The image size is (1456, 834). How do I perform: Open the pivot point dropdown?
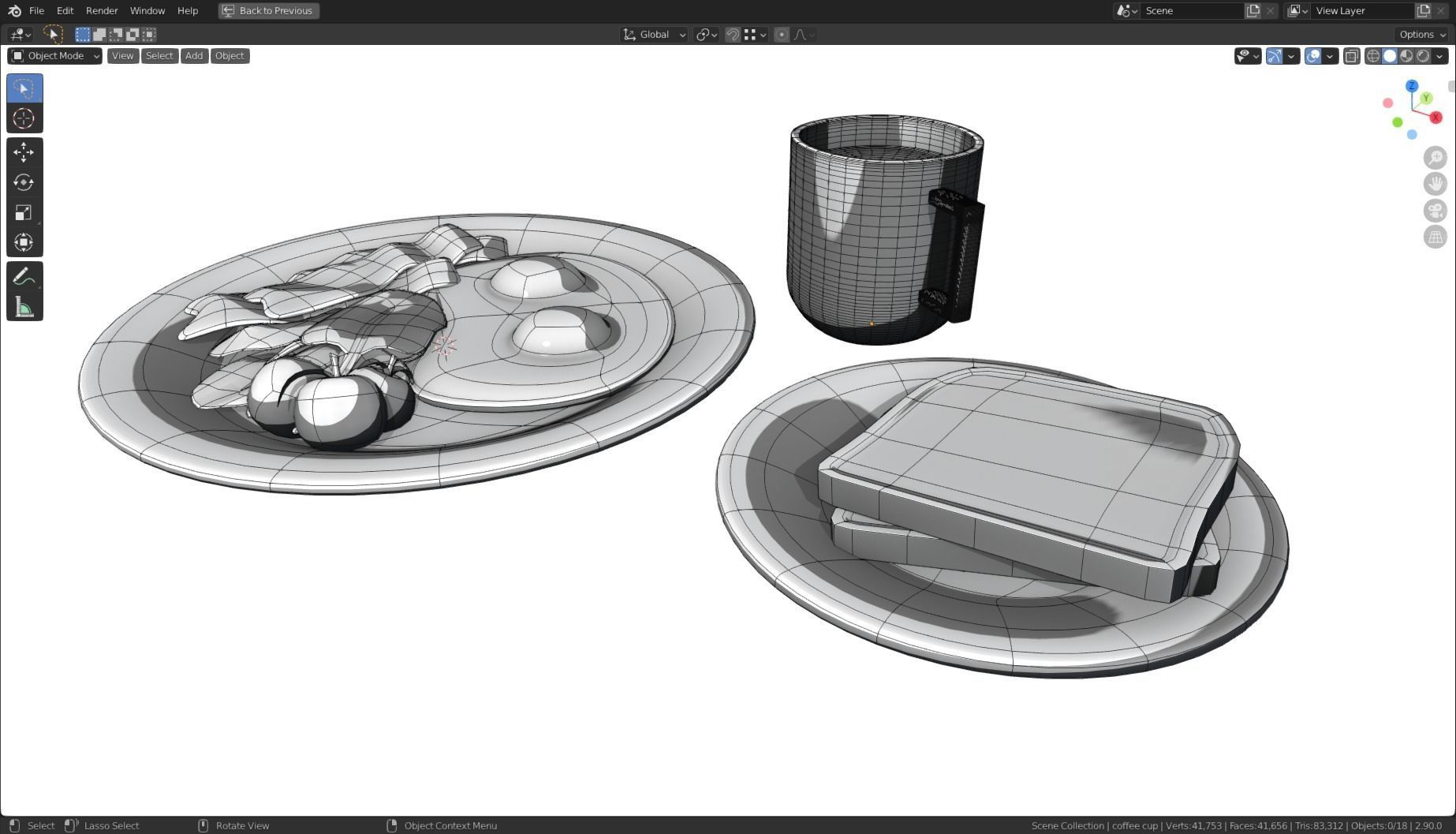(x=706, y=35)
